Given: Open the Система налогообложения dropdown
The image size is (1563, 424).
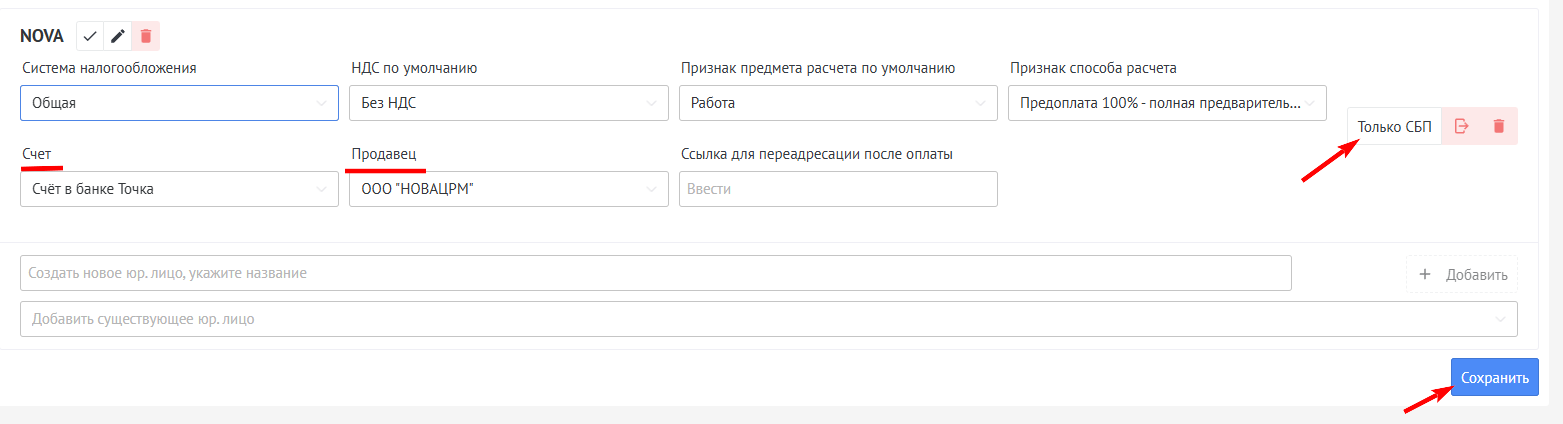Looking at the screenshot, I should 179,103.
